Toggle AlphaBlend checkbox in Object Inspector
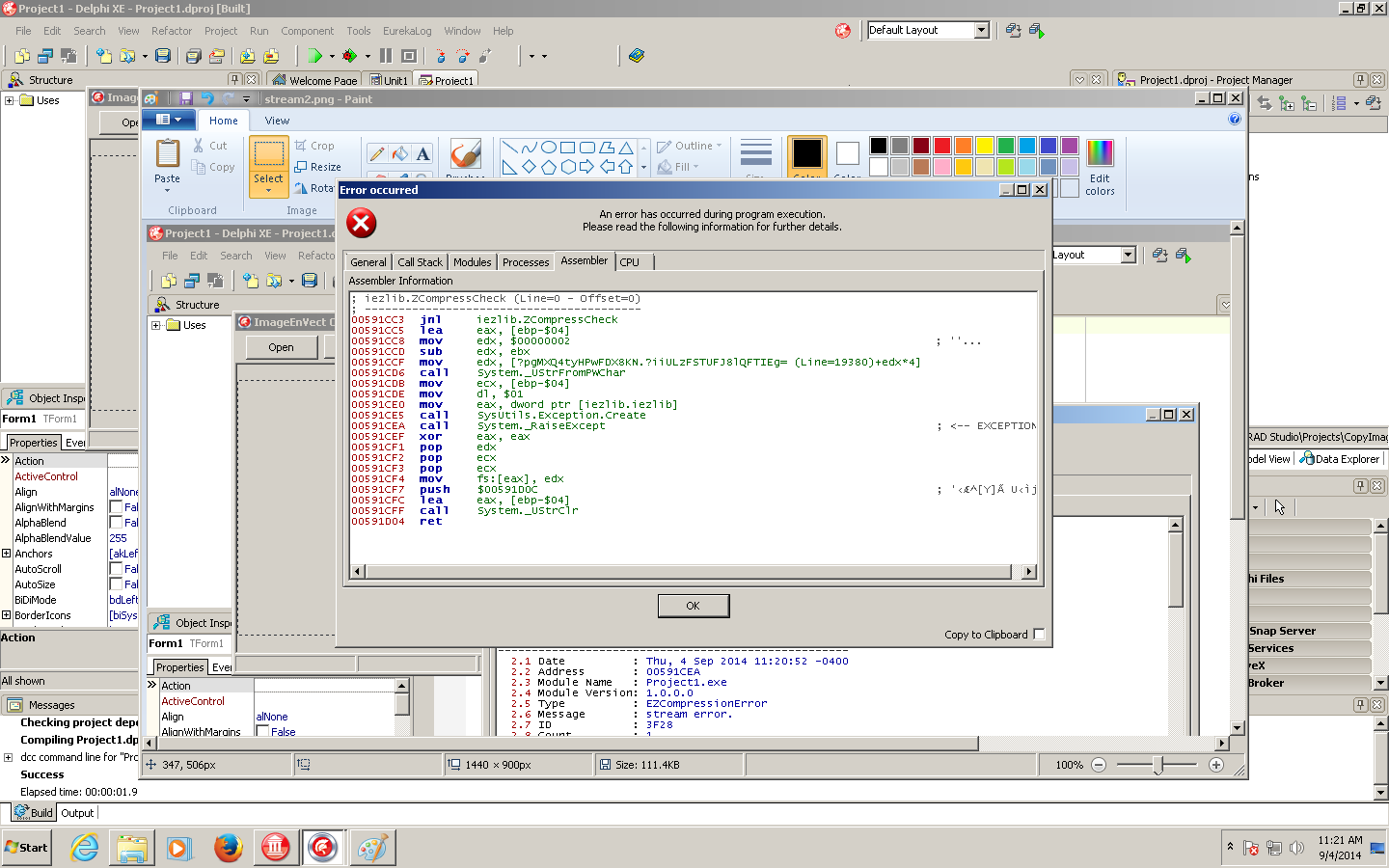 tap(116, 523)
